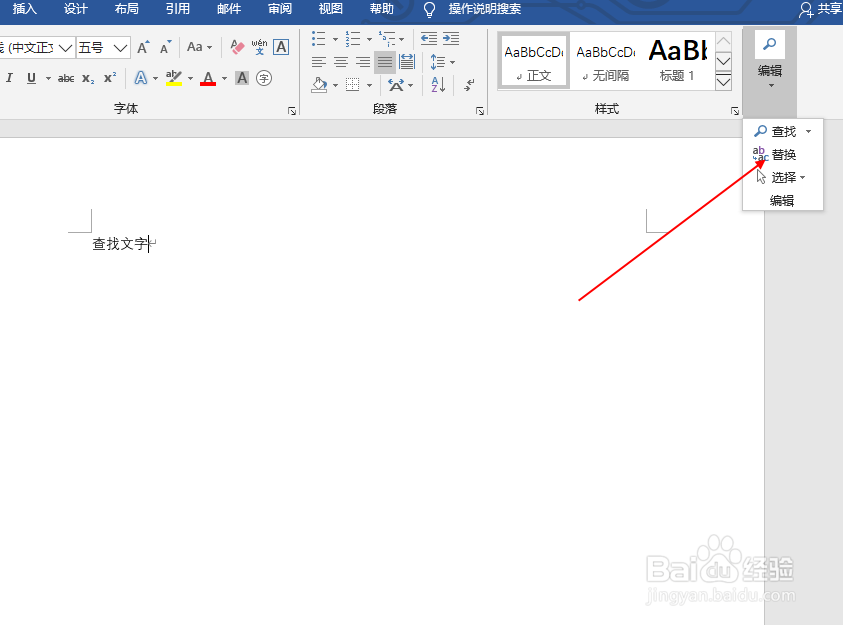Toggle justify alignment

(x=385, y=62)
